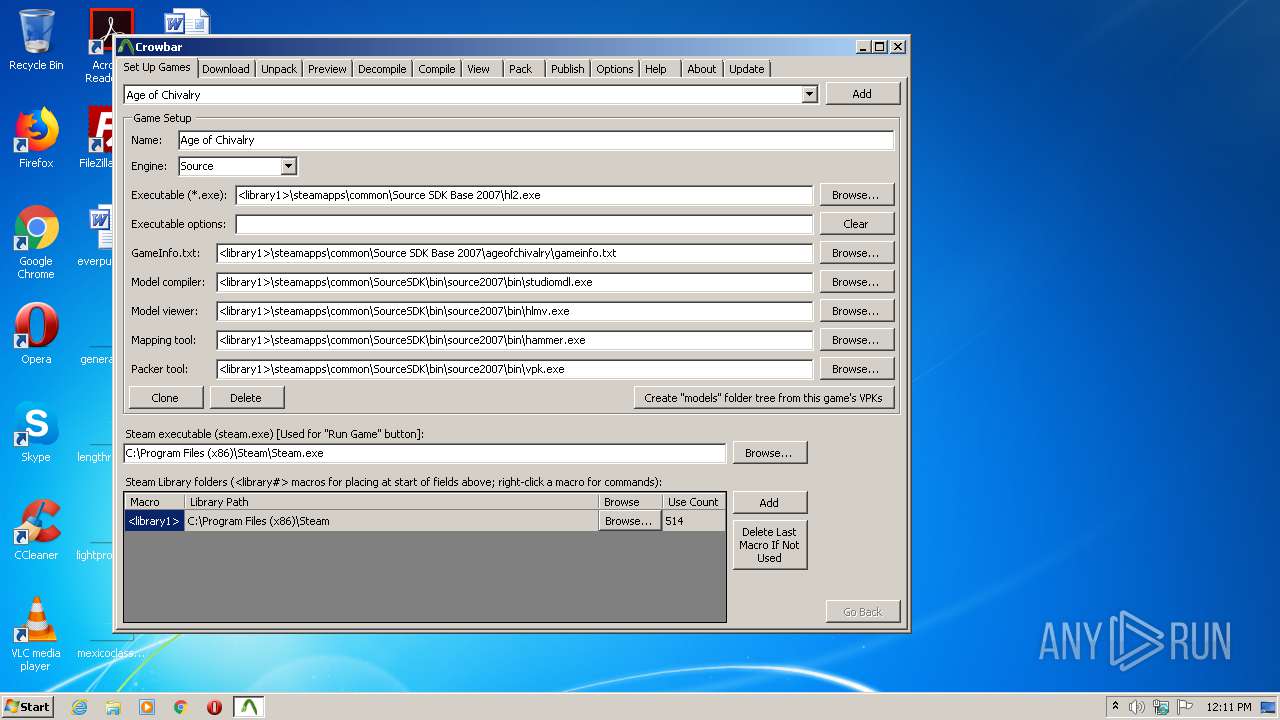Click the Opera icon in the taskbar
Image resolution: width=1280 pixels, height=720 pixels.
tap(214, 707)
